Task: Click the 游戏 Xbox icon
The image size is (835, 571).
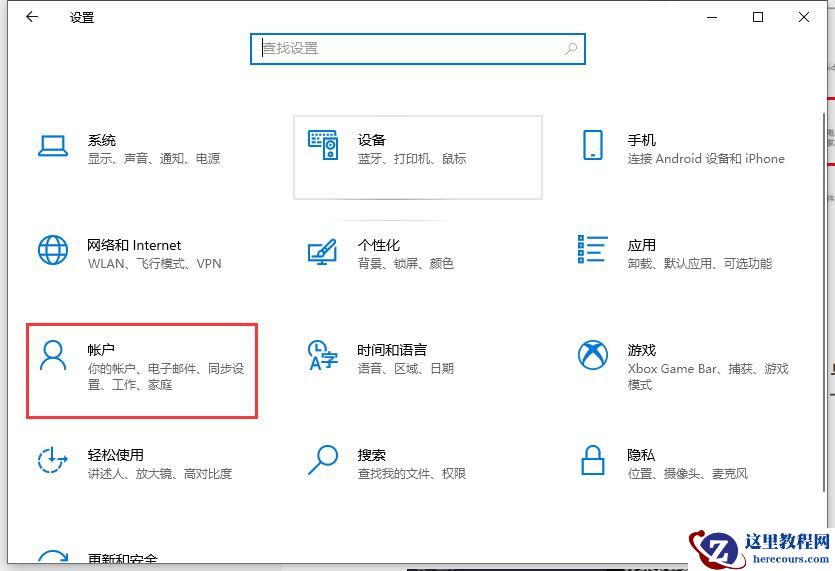Action: click(593, 355)
